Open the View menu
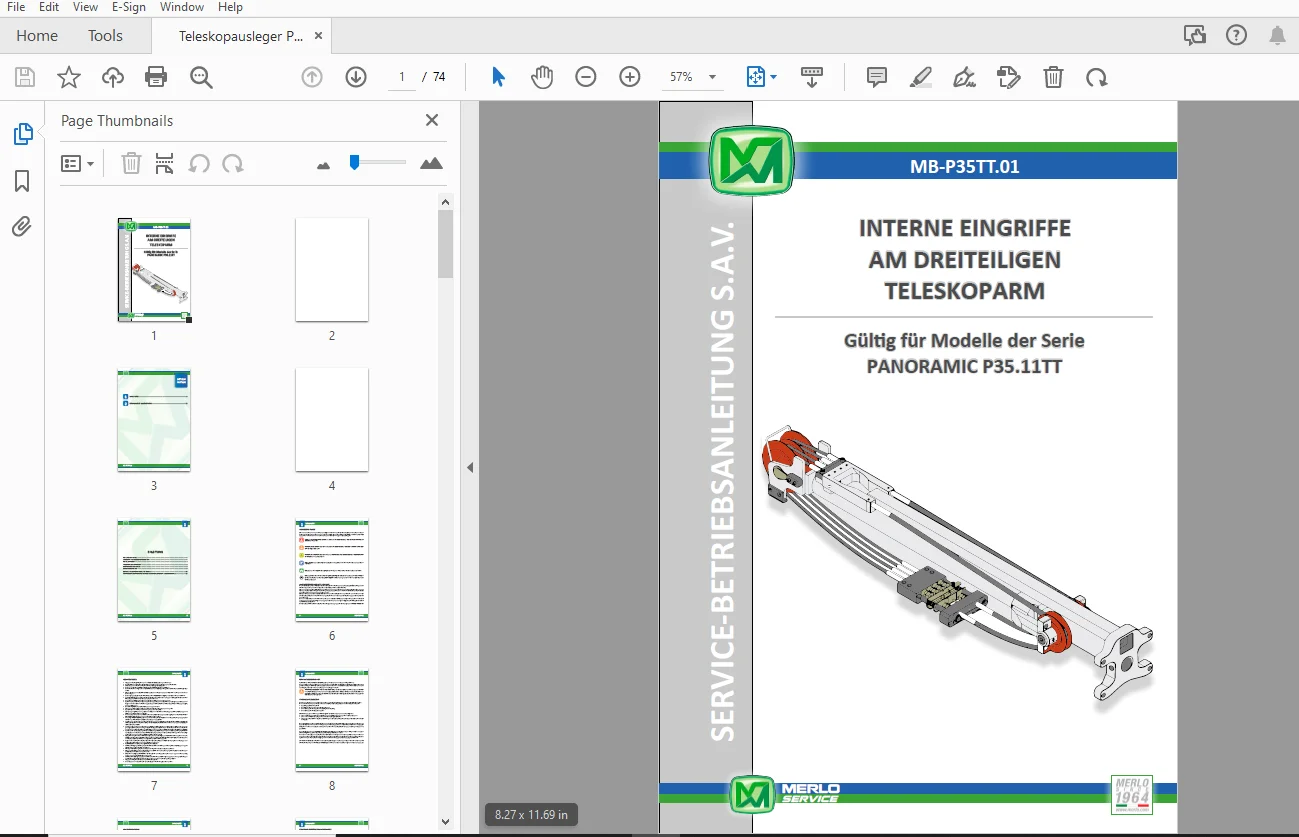This screenshot has width=1299, height=837. coord(86,7)
